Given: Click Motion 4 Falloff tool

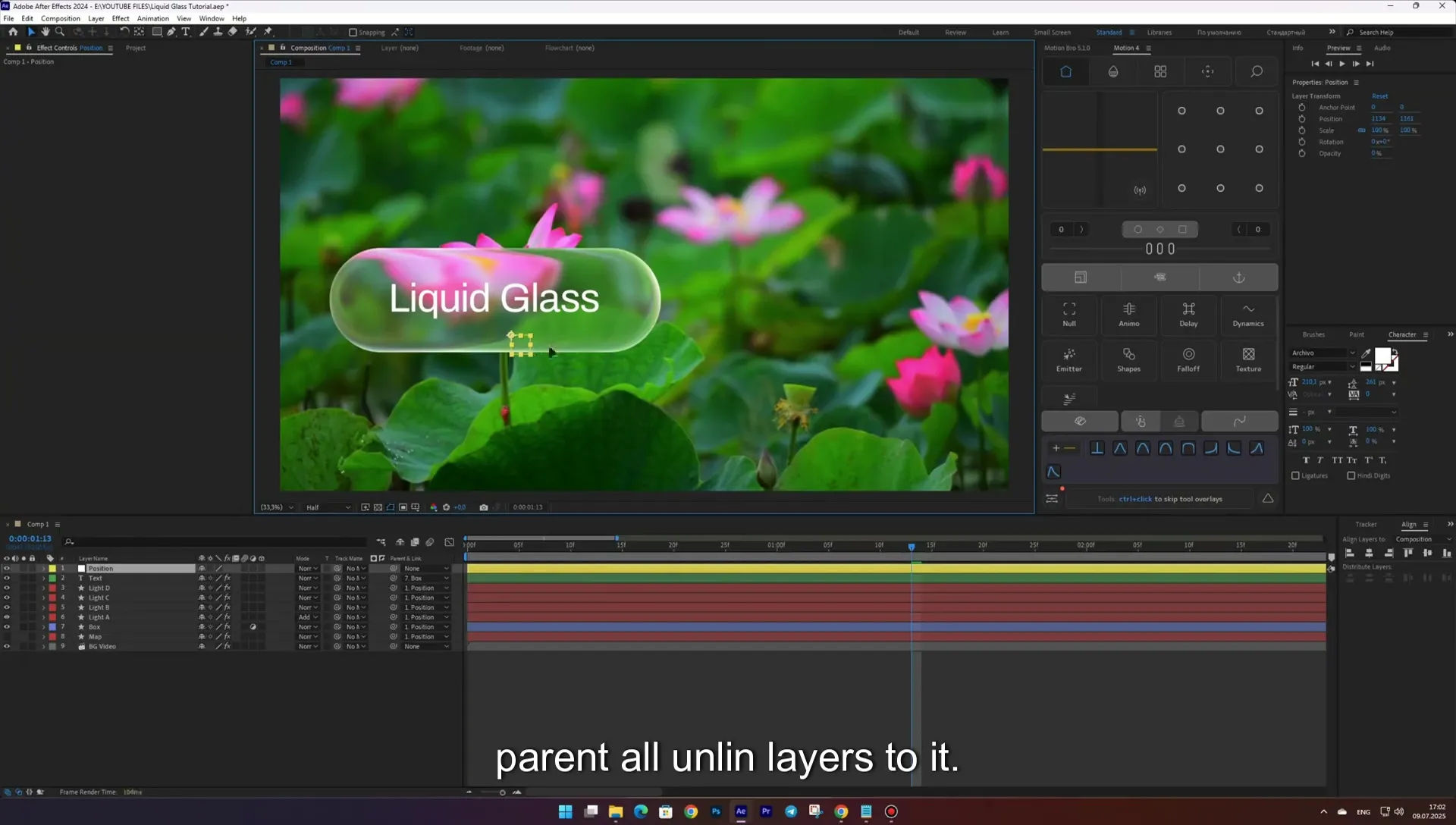Looking at the screenshot, I should coord(1188,360).
